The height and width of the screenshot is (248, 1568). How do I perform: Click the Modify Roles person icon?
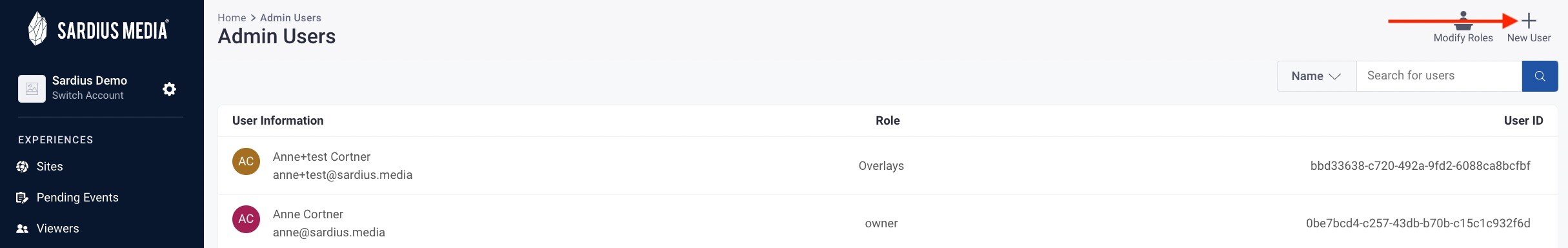click(1463, 21)
